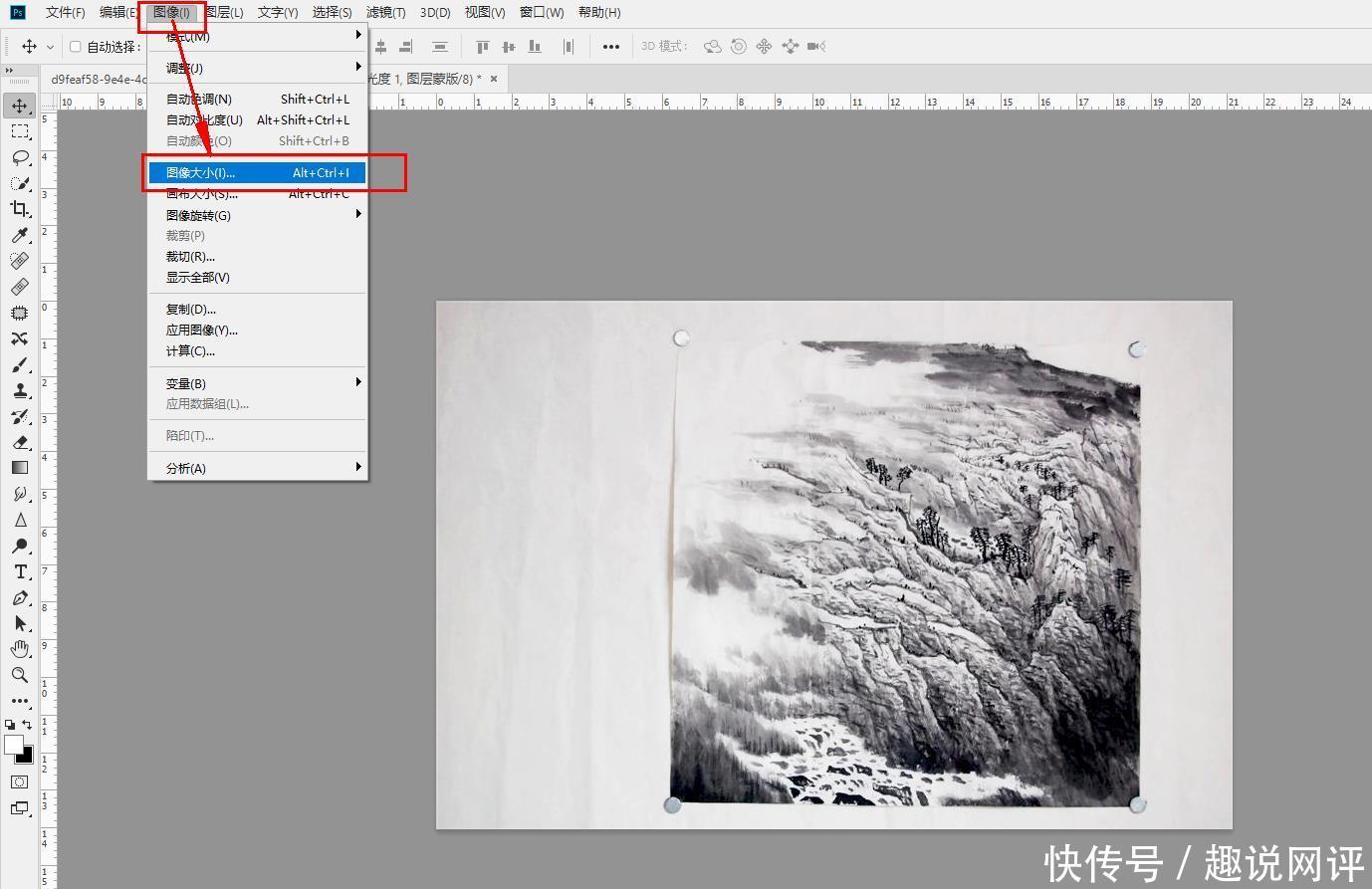
Task: Select the Zoom magnifier tool
Action: (19, 675)
